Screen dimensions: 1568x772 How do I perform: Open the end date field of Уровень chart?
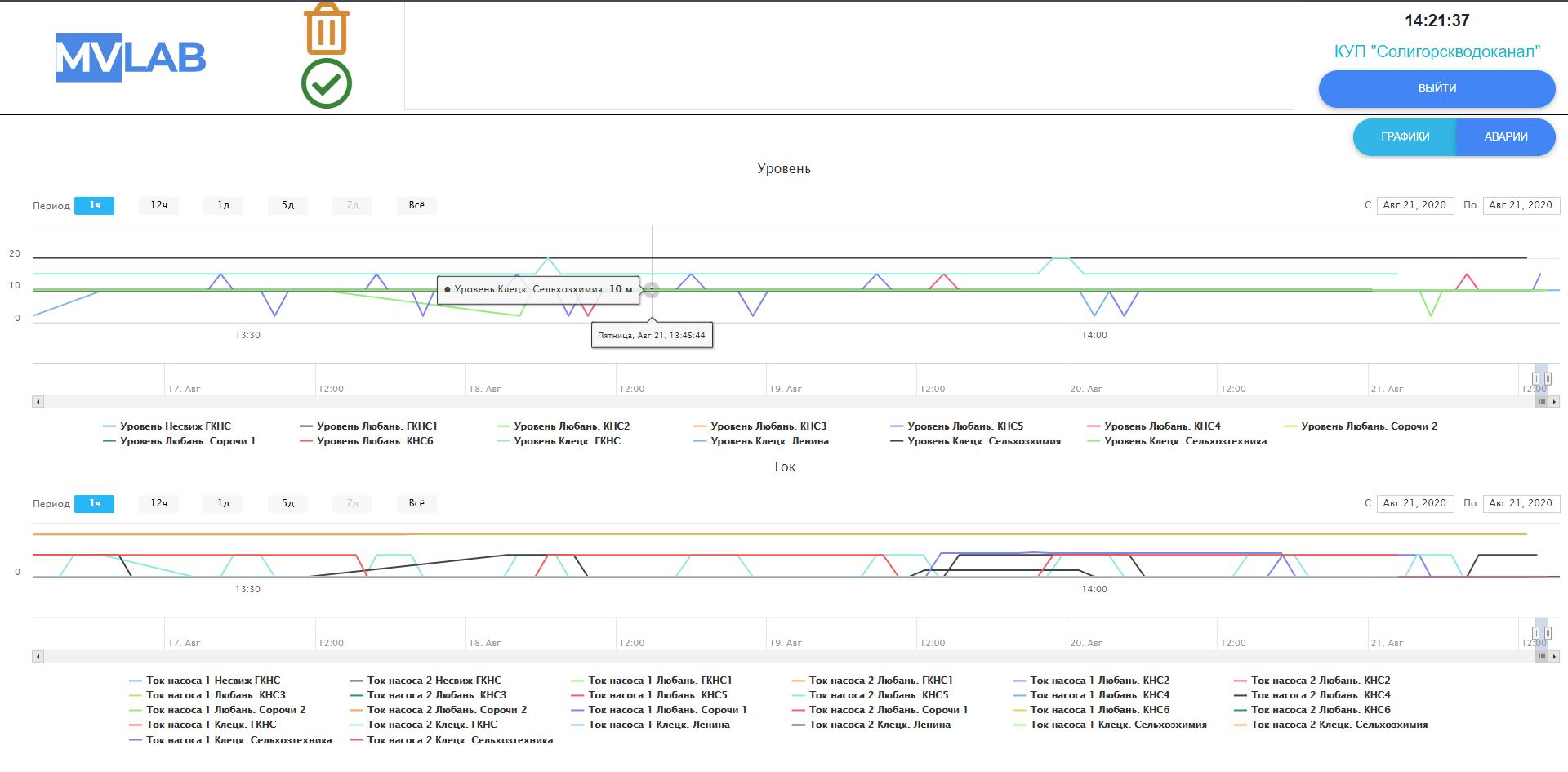[1521, 205]
